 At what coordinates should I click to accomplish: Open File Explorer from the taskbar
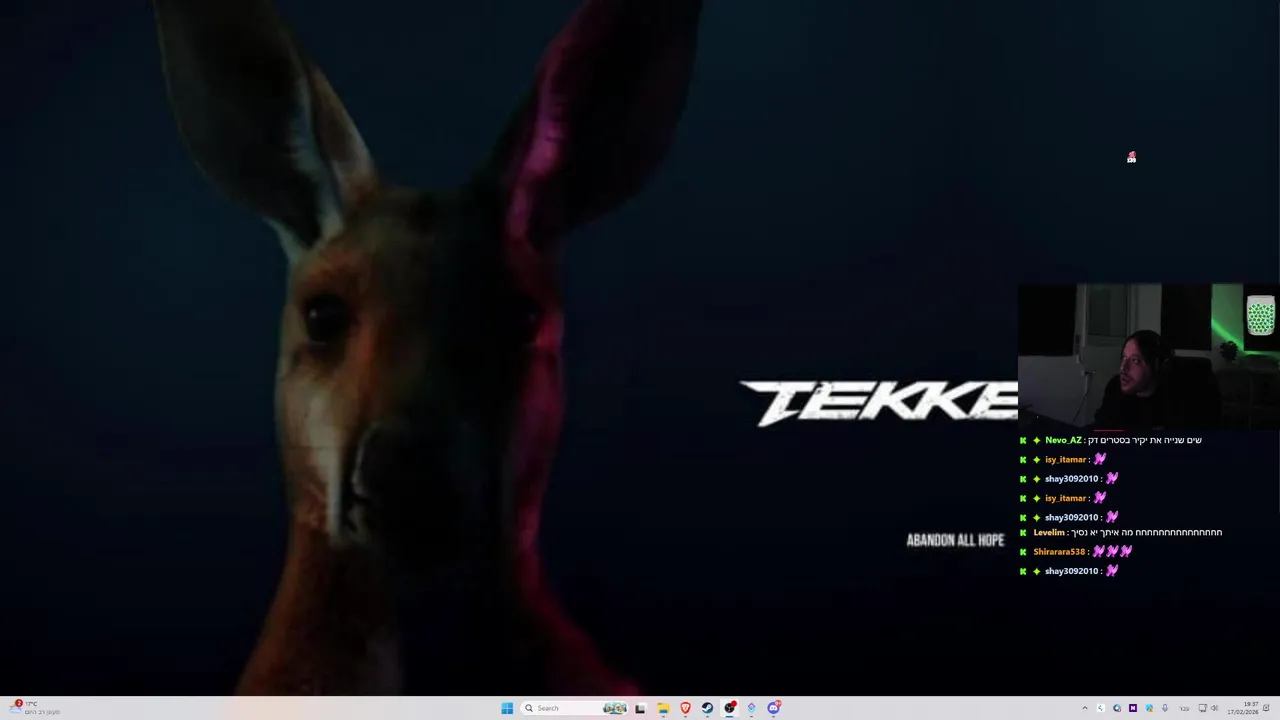point(663,708)
